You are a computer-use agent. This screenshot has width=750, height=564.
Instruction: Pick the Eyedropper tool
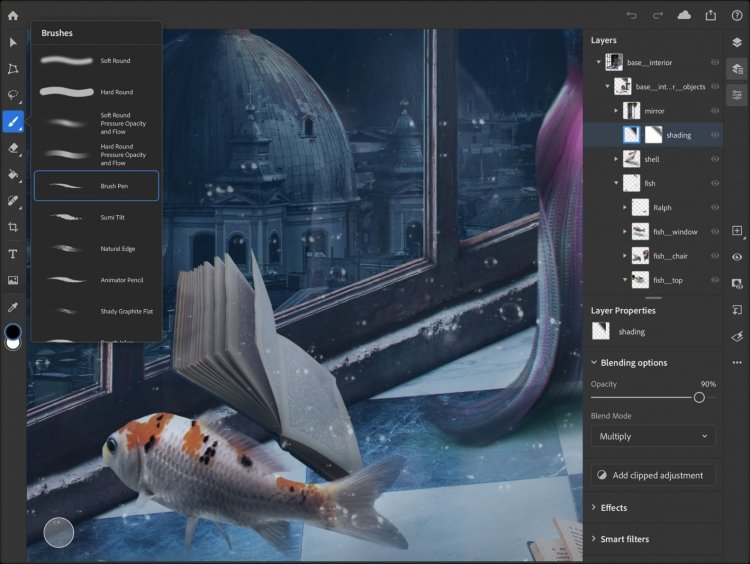point(13,307)
